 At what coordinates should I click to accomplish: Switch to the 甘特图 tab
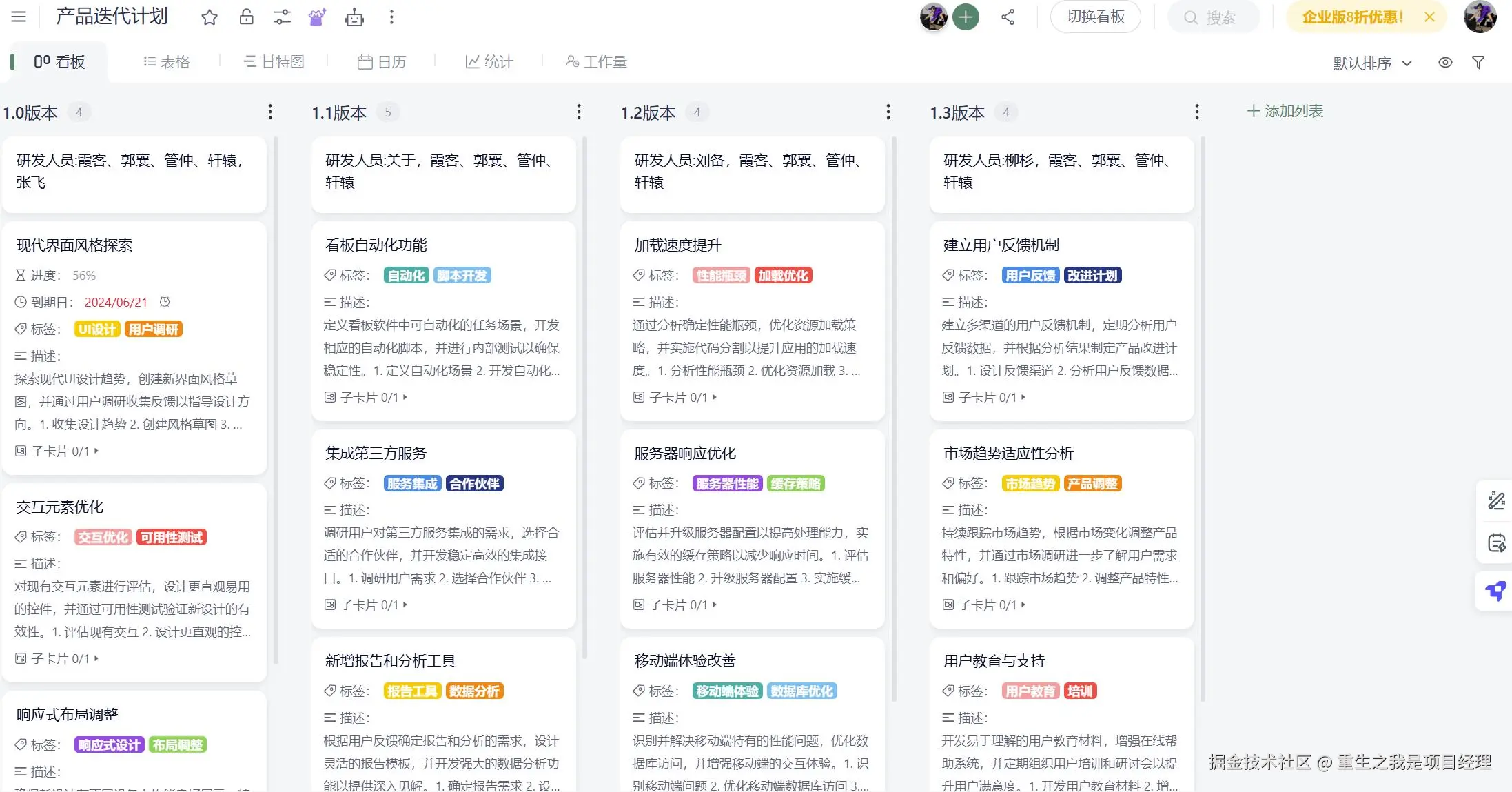274,62
